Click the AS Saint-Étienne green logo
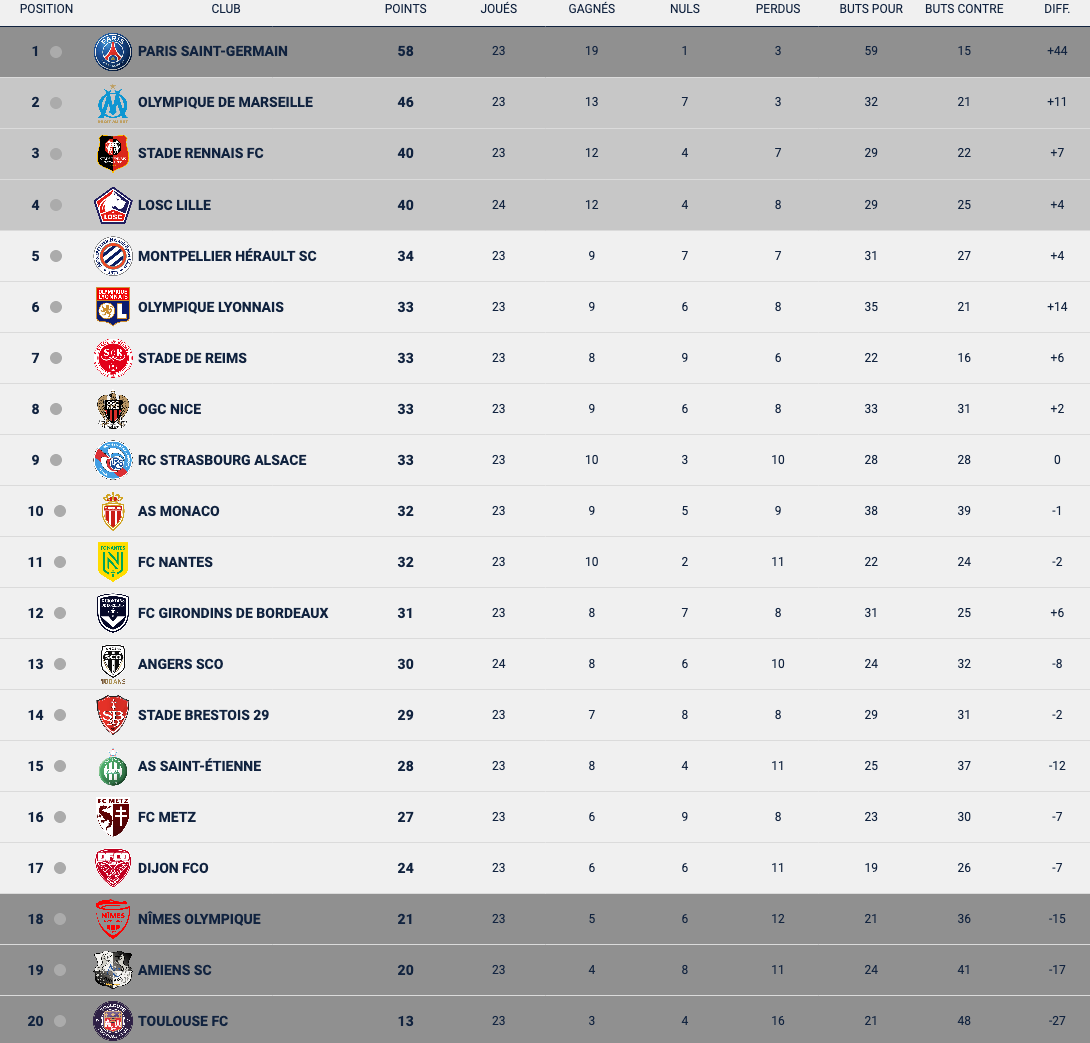 (x=113, y=766)
